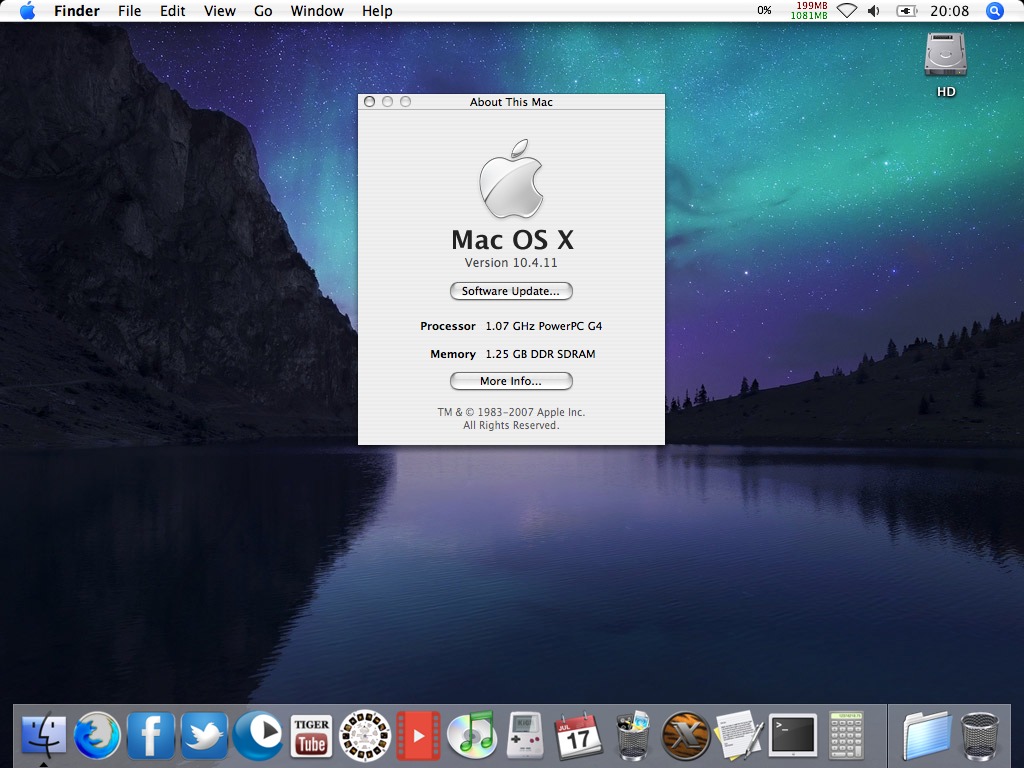
Task: Click the More Info button
Action: click(x=511, y=381)
